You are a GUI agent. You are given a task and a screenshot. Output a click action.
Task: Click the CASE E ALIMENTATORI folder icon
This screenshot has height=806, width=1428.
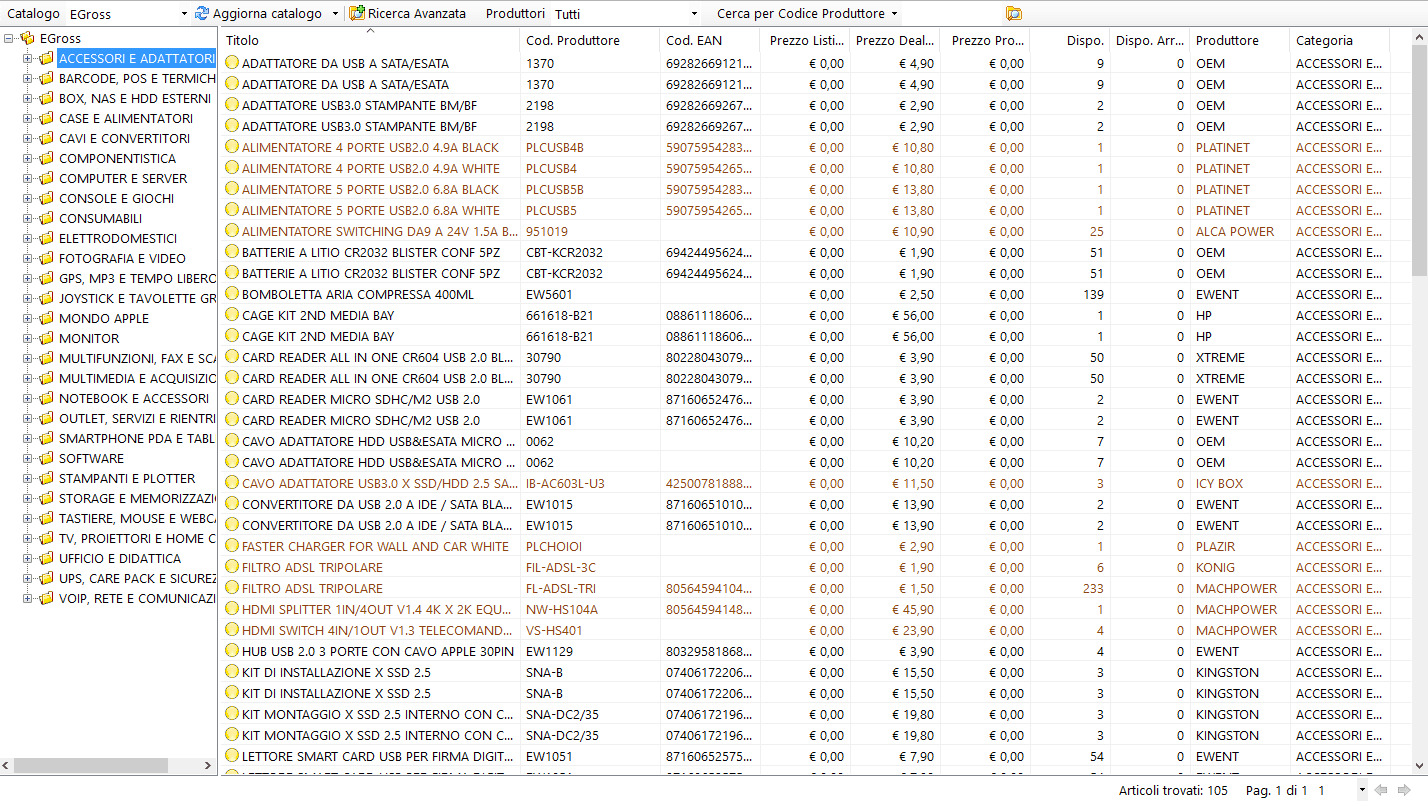pos(46,118)
